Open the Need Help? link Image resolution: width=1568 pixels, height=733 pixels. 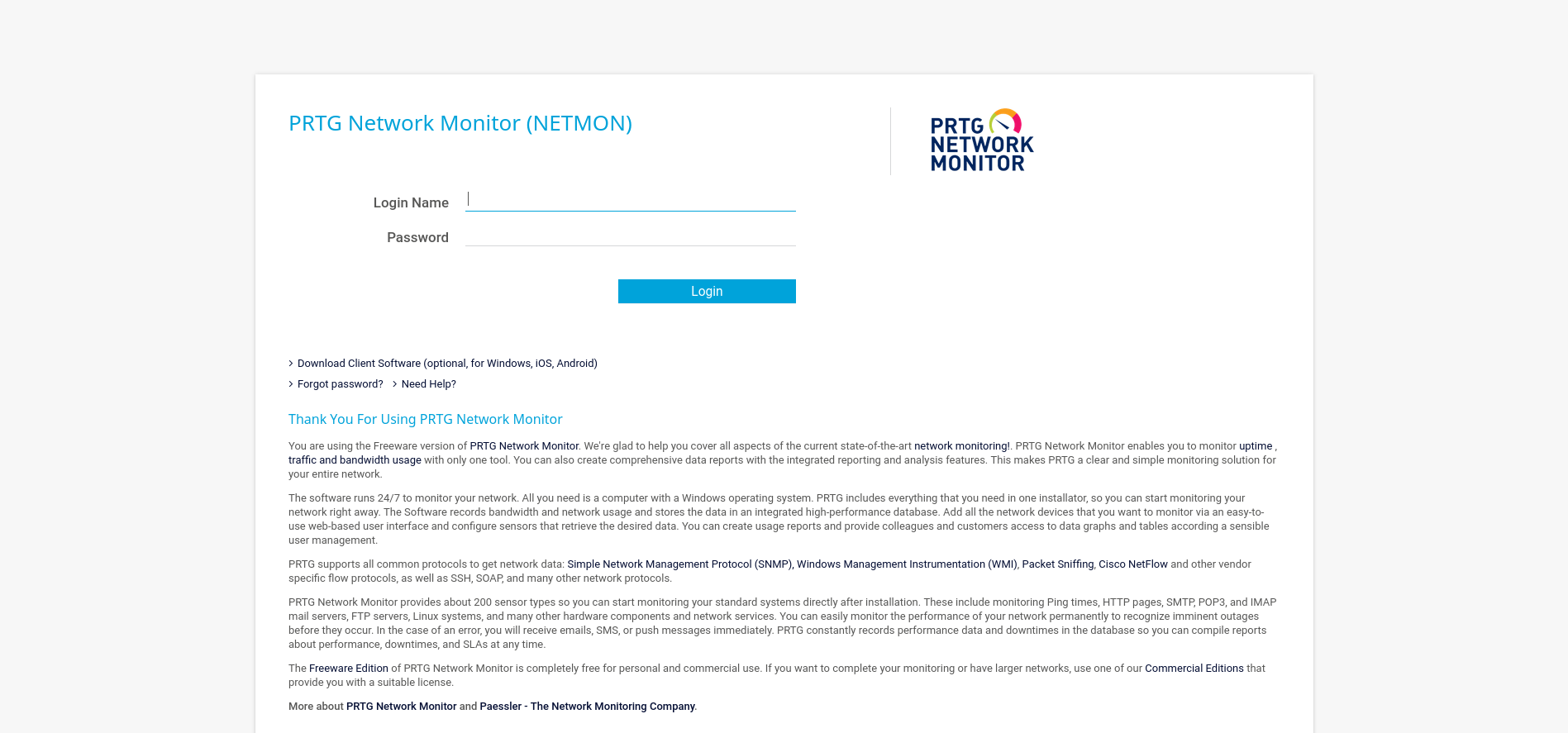[x=428, y=383]
